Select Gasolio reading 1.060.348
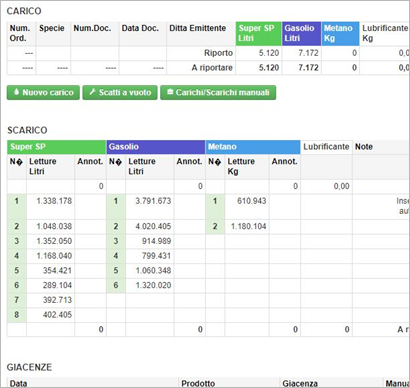Screen dimensions: 410x388 [153, 270]
